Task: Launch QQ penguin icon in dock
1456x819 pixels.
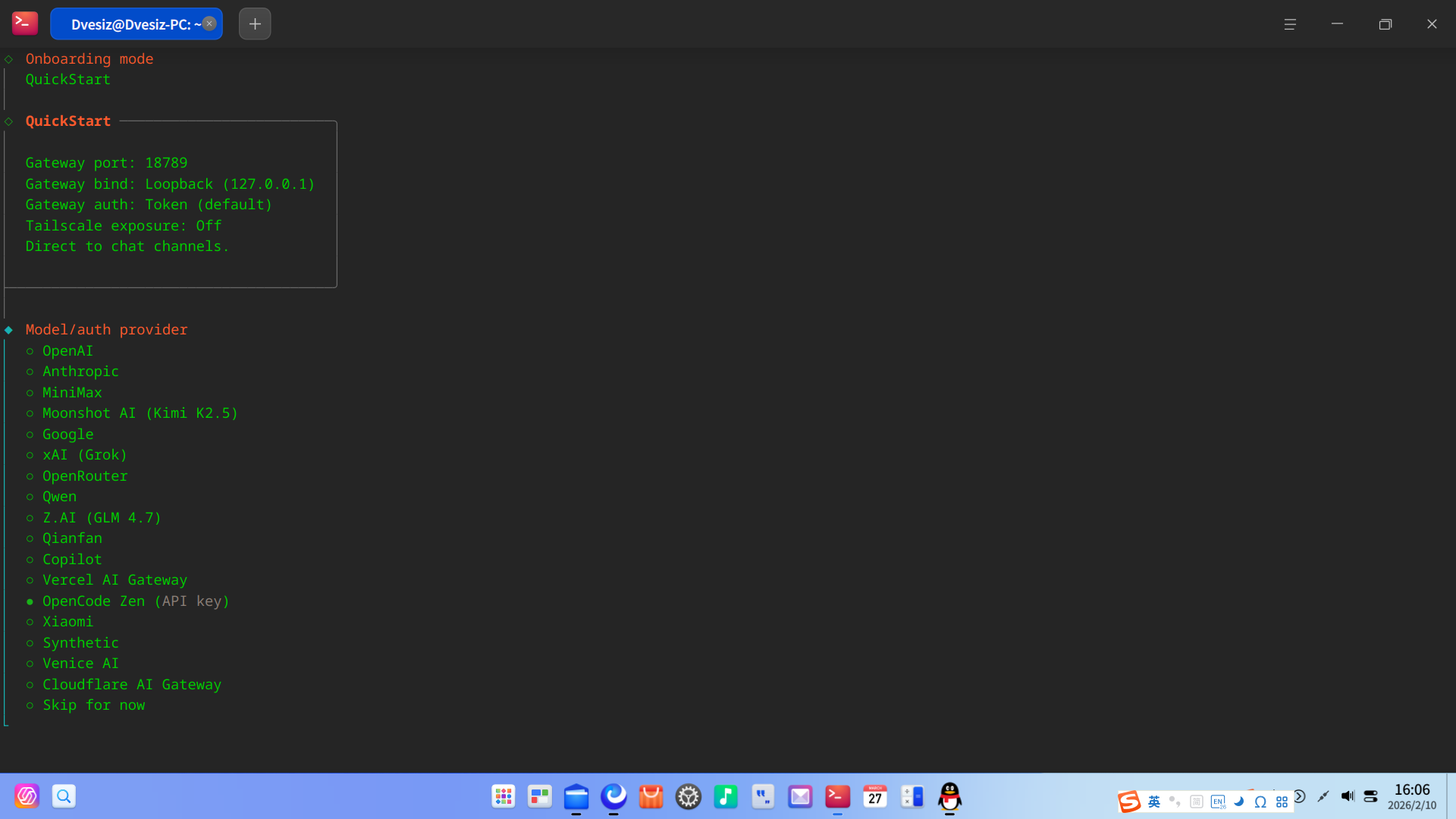Action: click(950, 798)
